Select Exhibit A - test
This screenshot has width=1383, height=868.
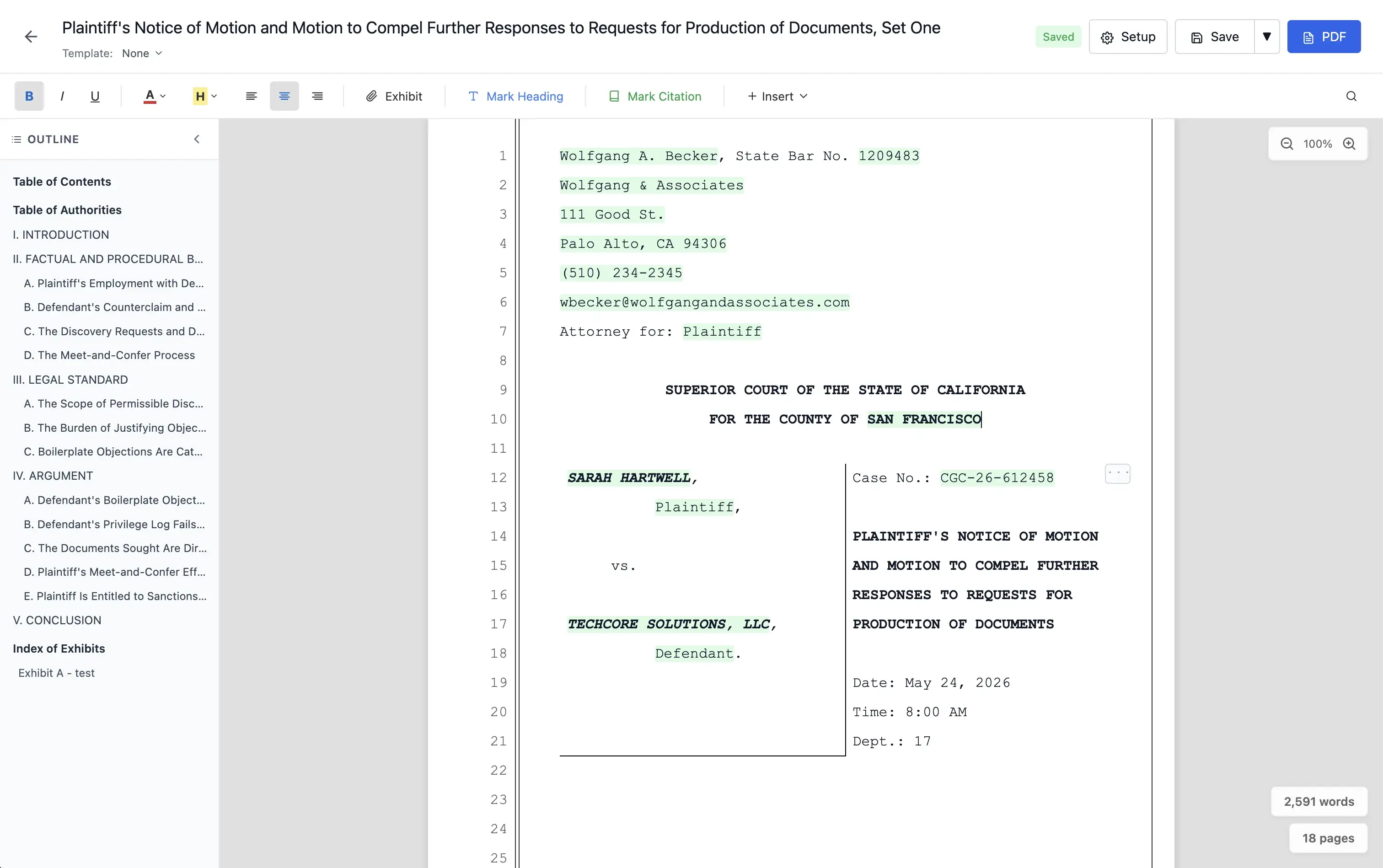click(x=56, y=672)
